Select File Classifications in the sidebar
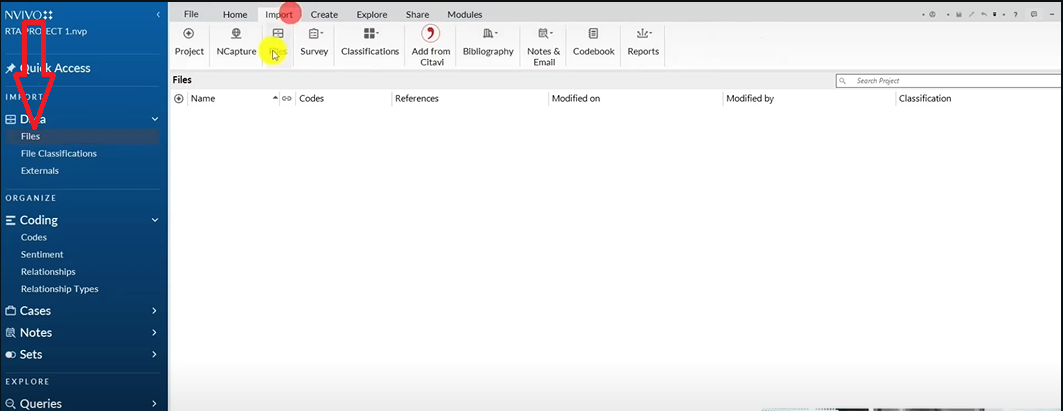Screen dimensions: 1063x411 (x=59, y=154)
